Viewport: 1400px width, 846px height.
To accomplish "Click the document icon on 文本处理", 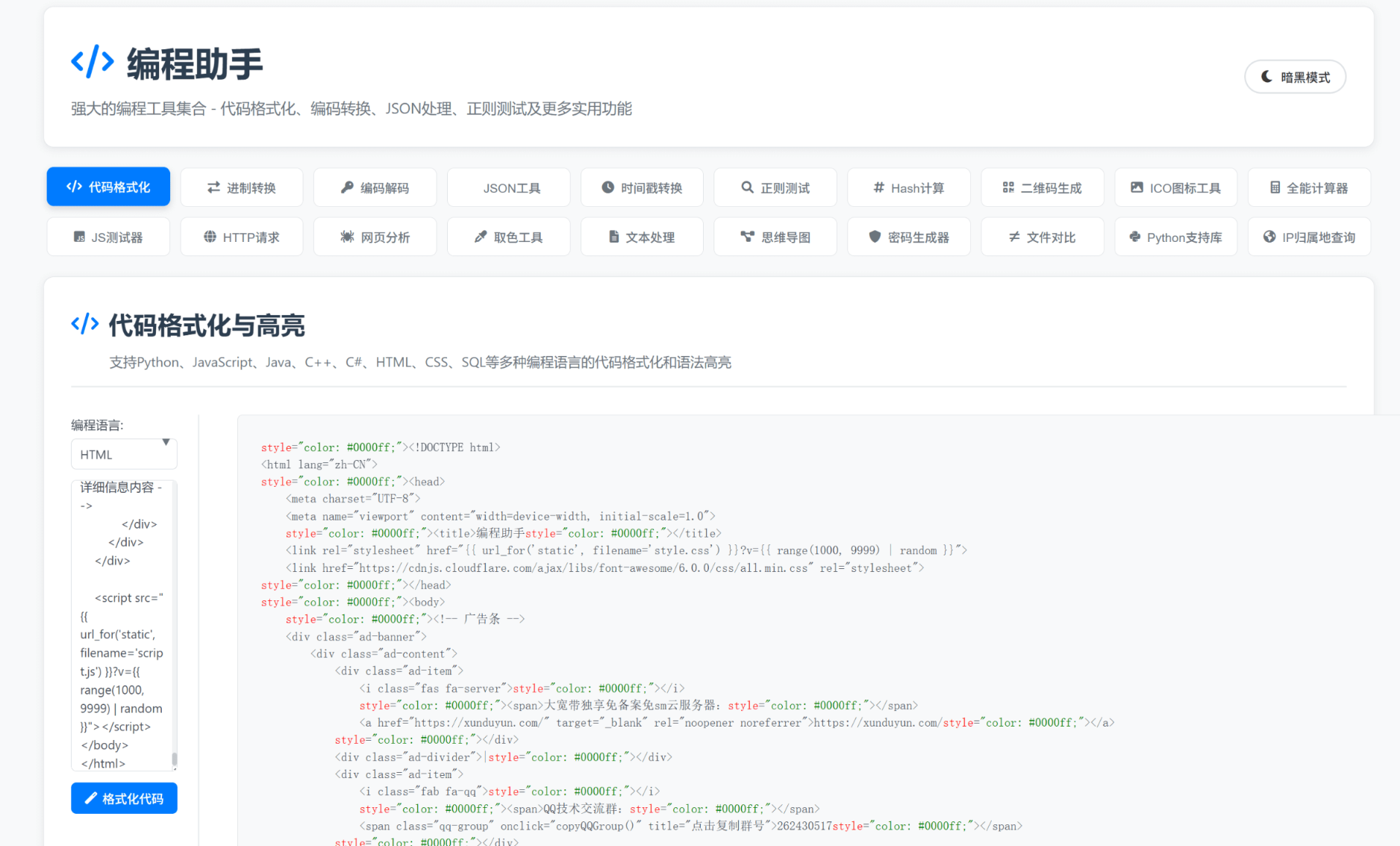I will coord(613,237).
